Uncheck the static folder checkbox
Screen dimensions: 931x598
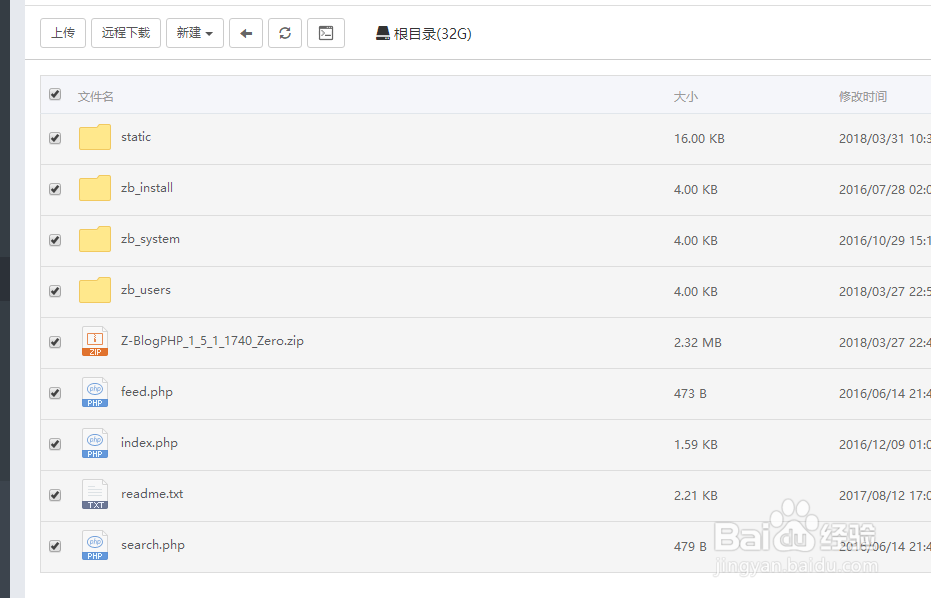[55, 138]
